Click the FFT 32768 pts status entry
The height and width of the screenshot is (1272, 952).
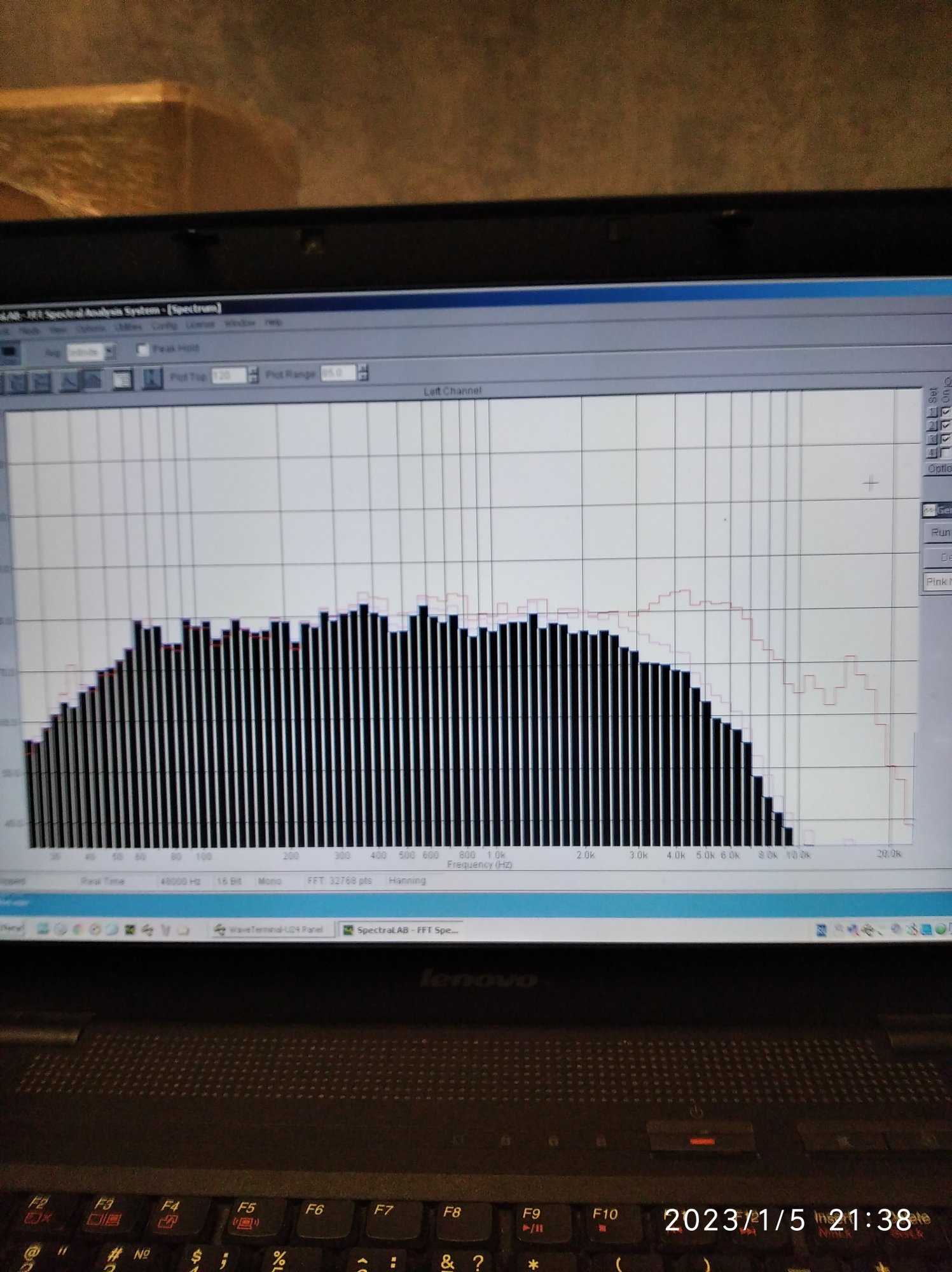pyautogui.click(x=340, y=880)
